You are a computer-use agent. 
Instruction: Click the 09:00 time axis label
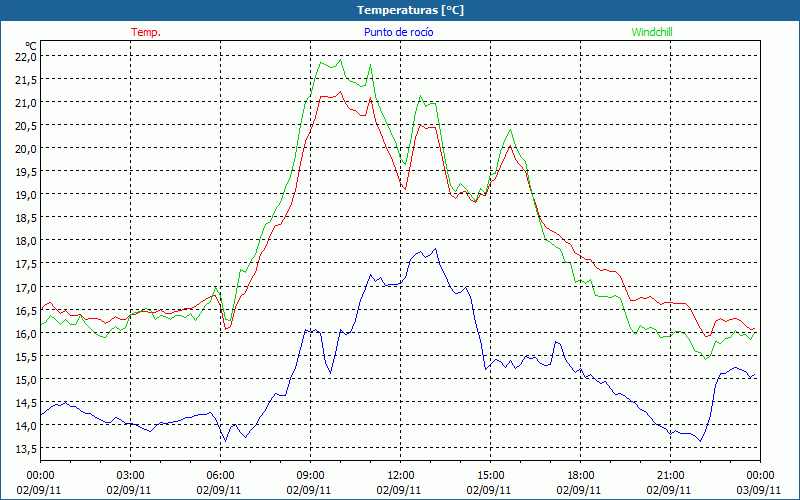pos(310,475)
